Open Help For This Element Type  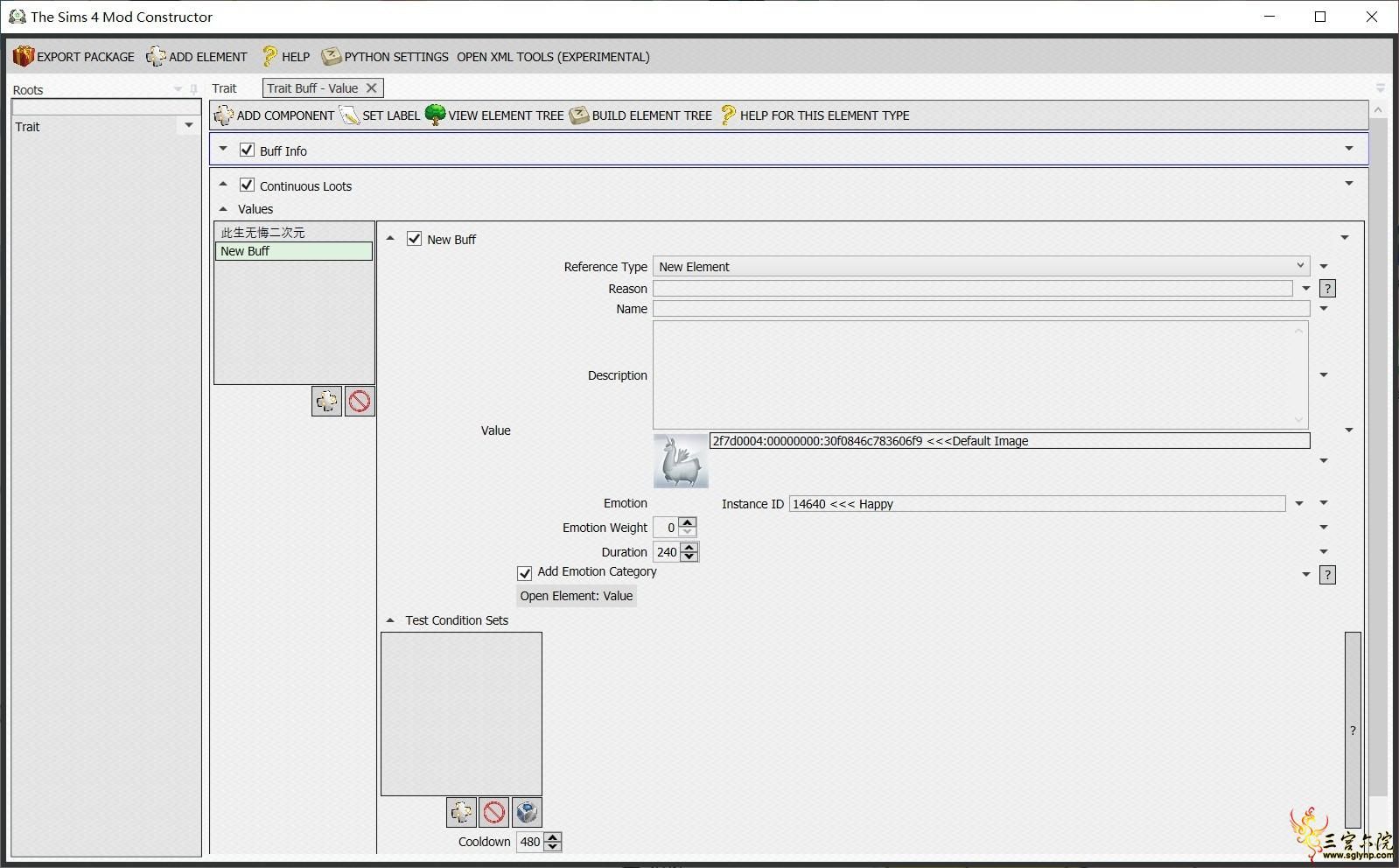pyautogui.click(x=815, y=115)
